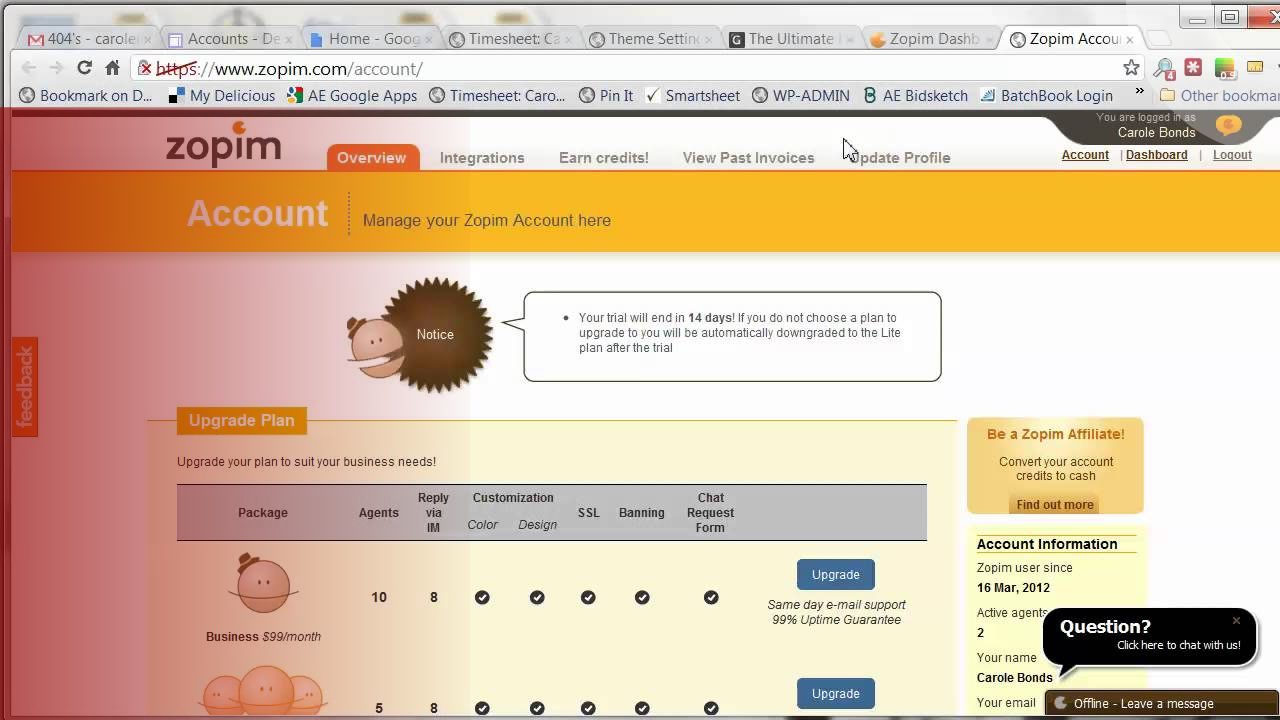
Task: Click the magnifier extension icon in toolbar
Action: (1164, 68)
